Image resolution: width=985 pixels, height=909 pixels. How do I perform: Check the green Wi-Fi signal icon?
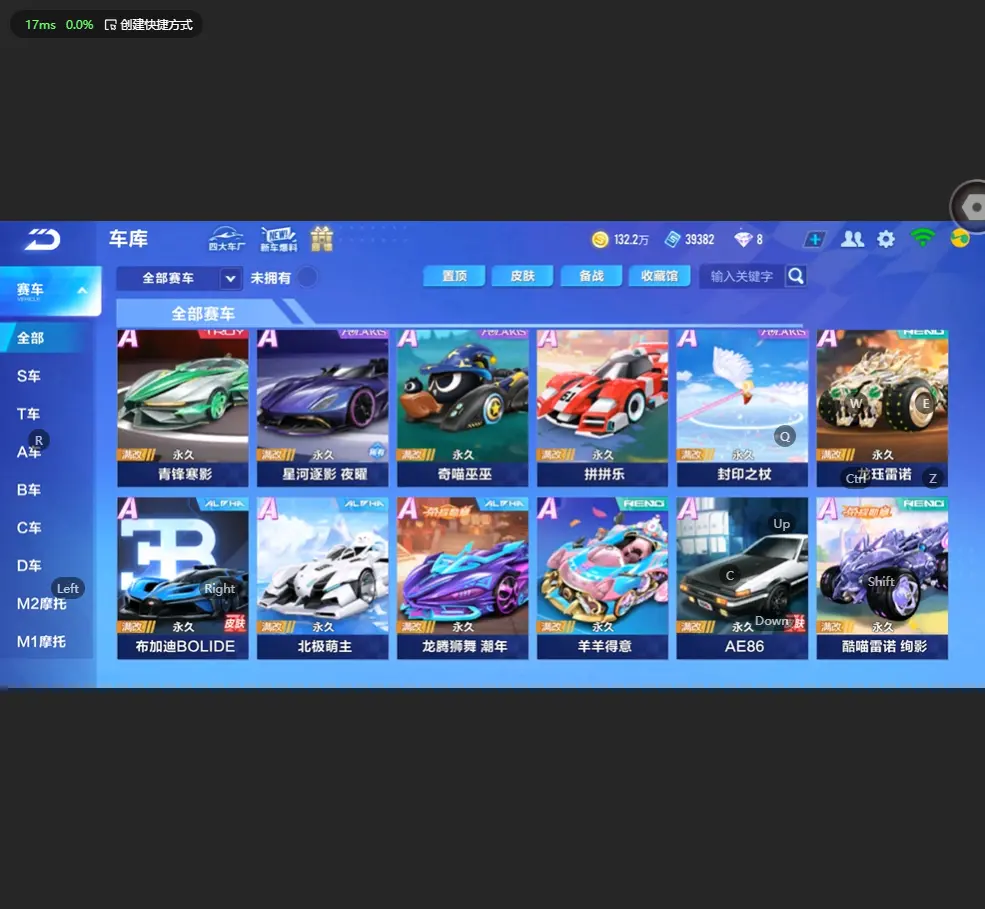click(x=922, y=238)
